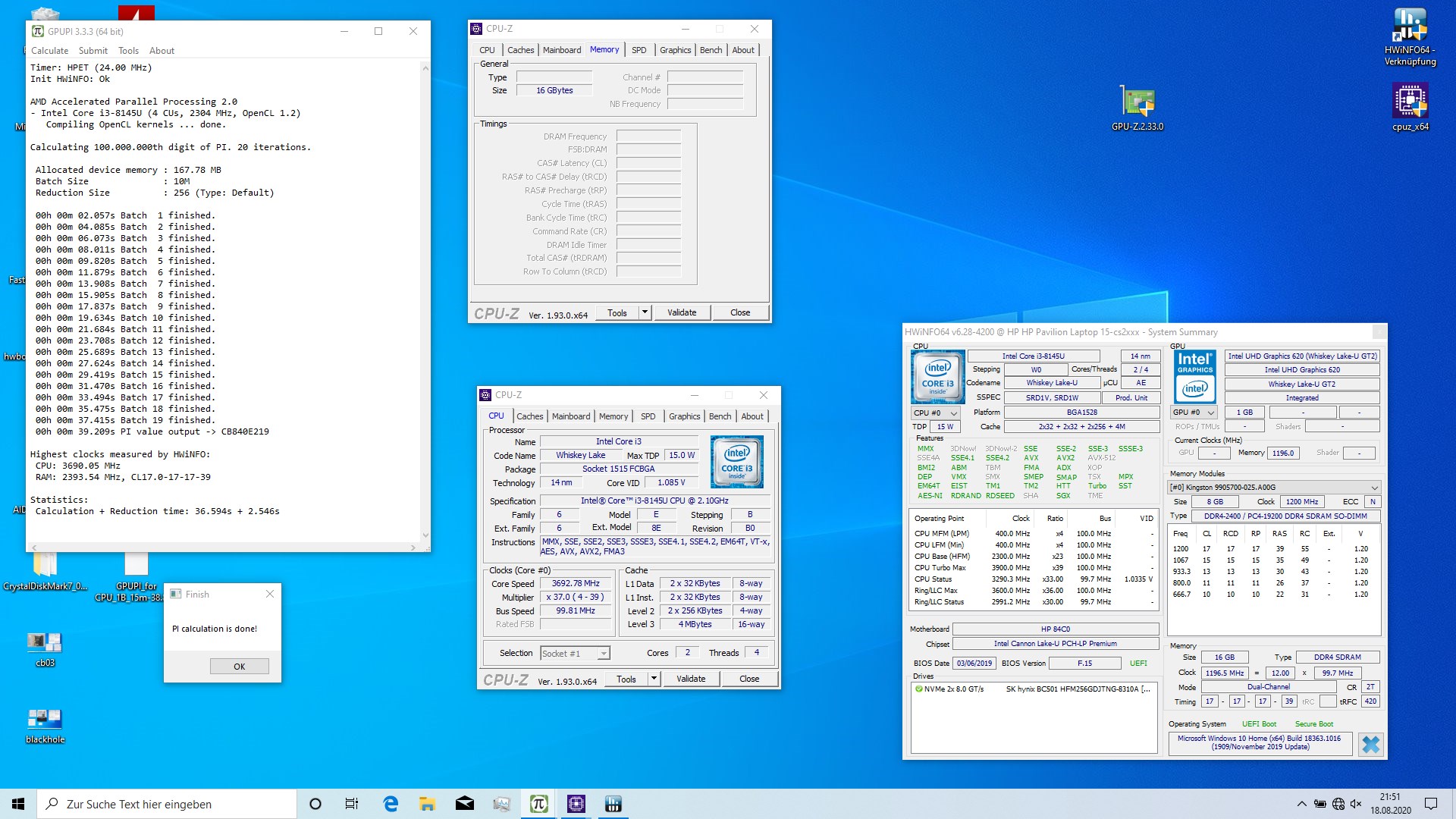
Task: Click the volume muted tray icon
Action: tap(1356, 804)
